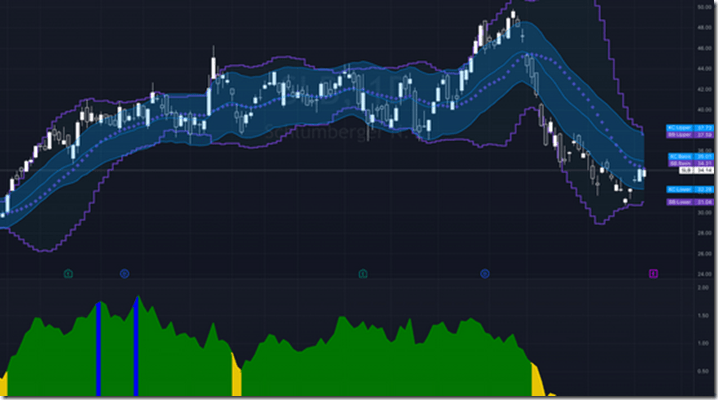Select the KC Lower 32.28 price label
This screenshot has width=718, height=400.
[690, 189]
